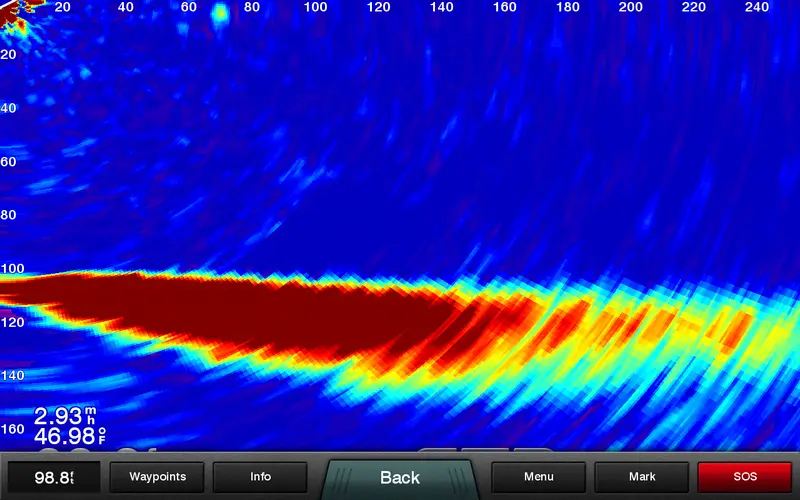Click the 100 mark on the top range scale

[x=315, y=7]
